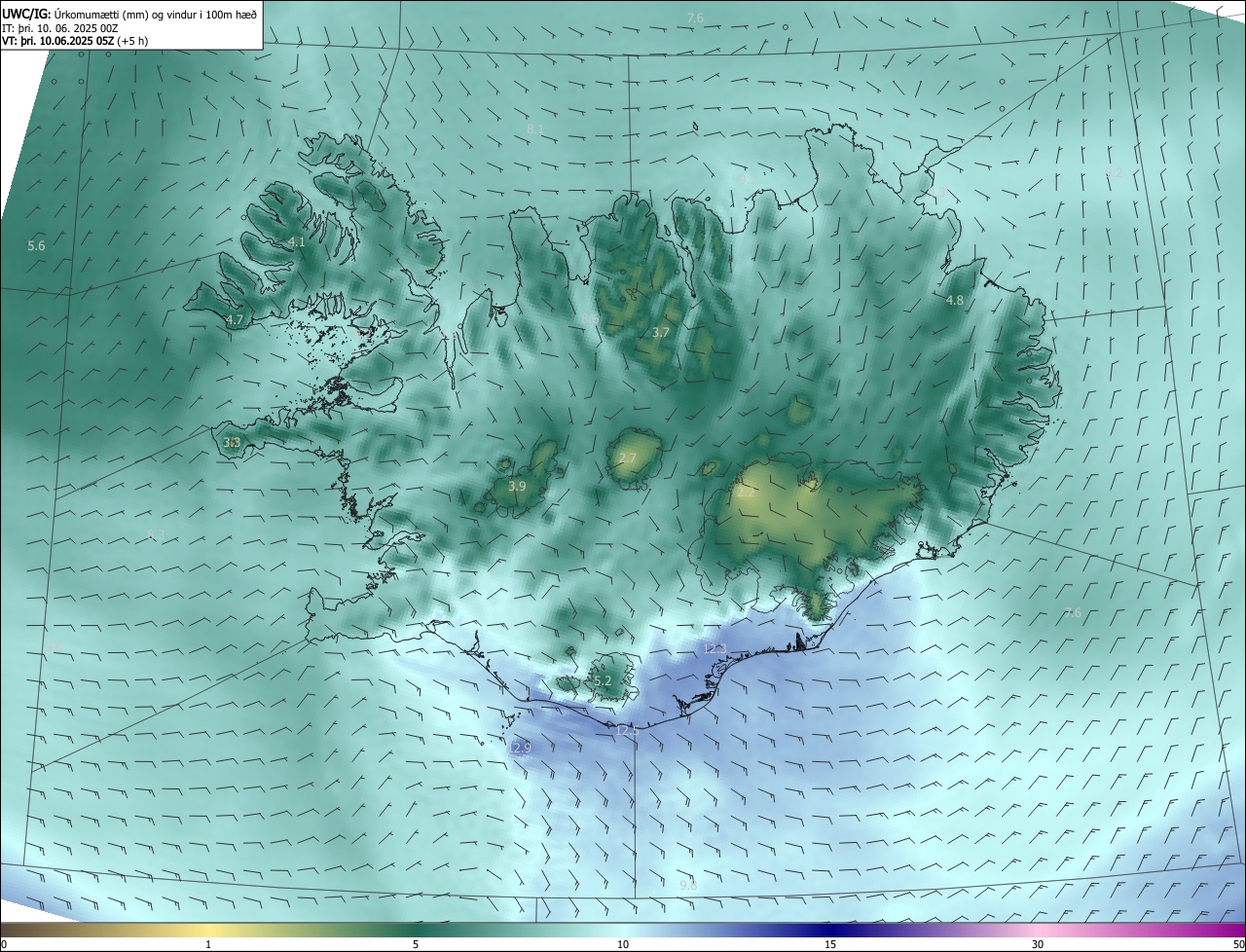Click the 15 tick on the color scale

coord(830,944)
